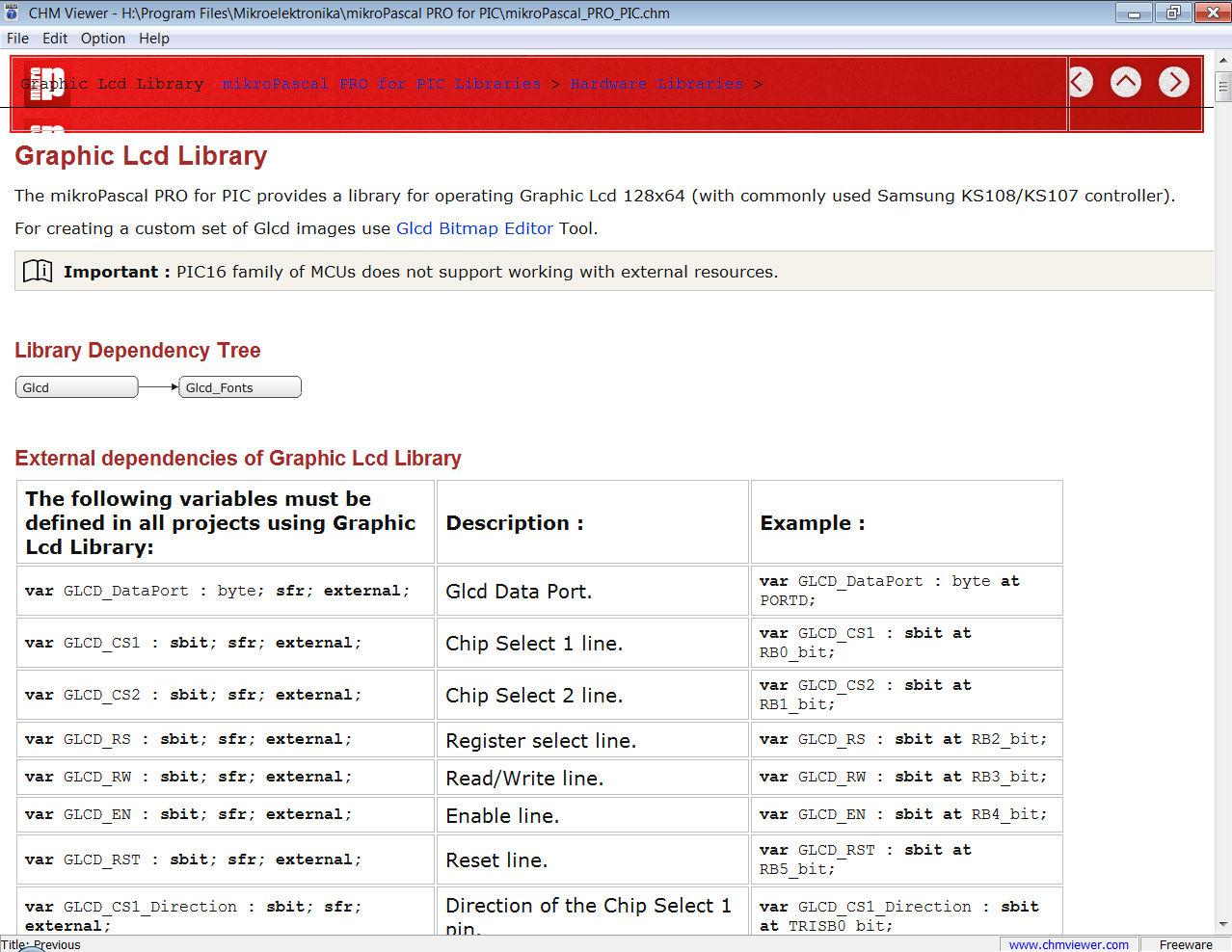This screenshot has height=952, width=1232.
Task: Open the Option menu
Action: (103, 39)
